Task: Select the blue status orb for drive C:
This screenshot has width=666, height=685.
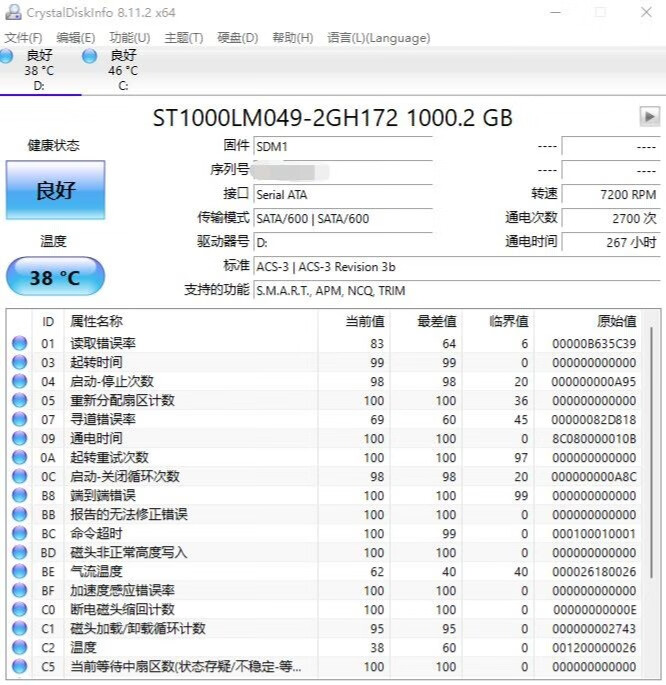Action: tap(90, 56)
